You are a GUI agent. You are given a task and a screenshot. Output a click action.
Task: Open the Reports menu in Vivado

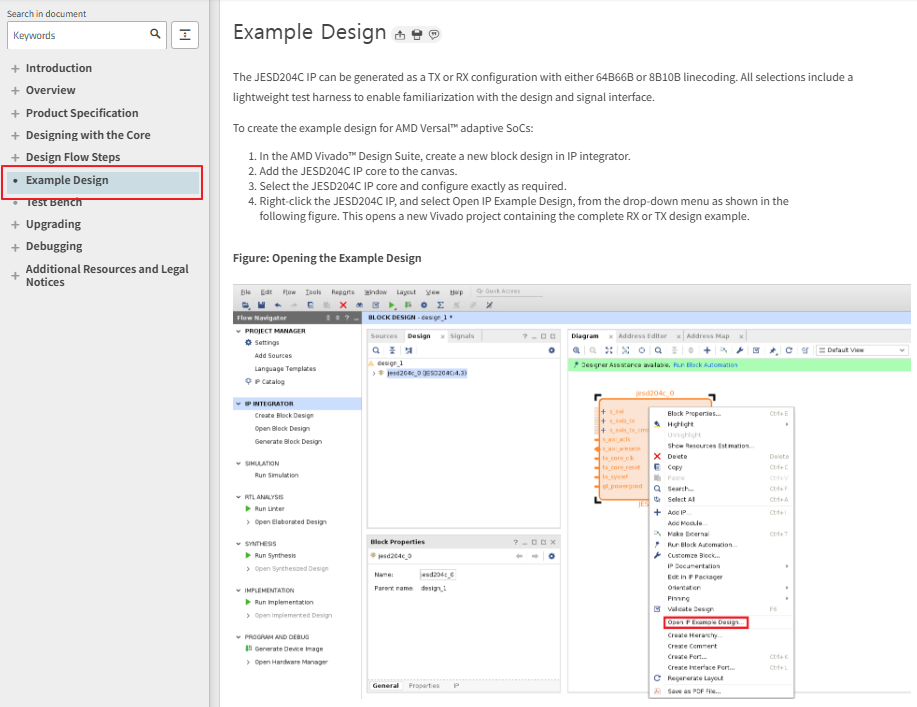tap(343, 292)
